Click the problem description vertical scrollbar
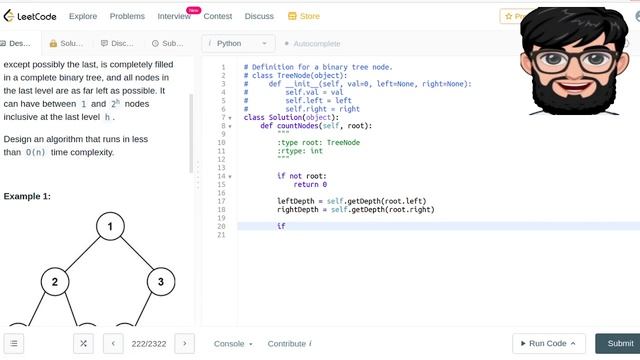The image size is (640, 360). [191, 133]
